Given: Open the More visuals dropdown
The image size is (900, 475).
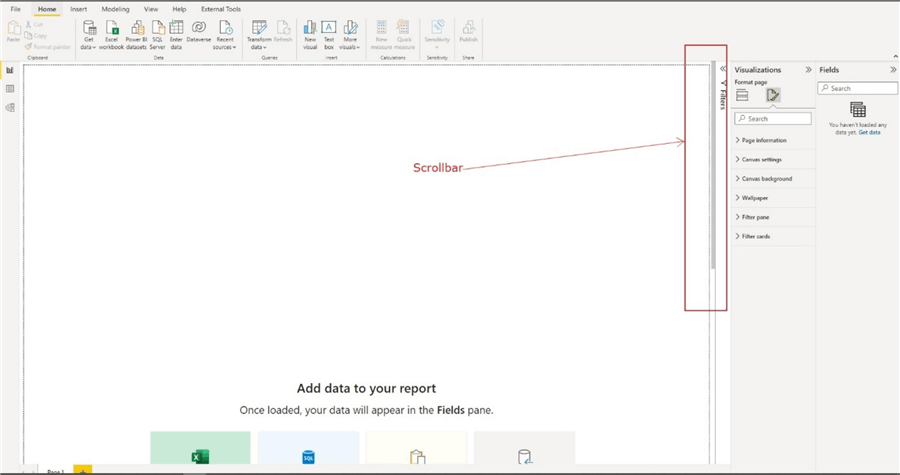Looking at the screenshot, I should 350,36.
